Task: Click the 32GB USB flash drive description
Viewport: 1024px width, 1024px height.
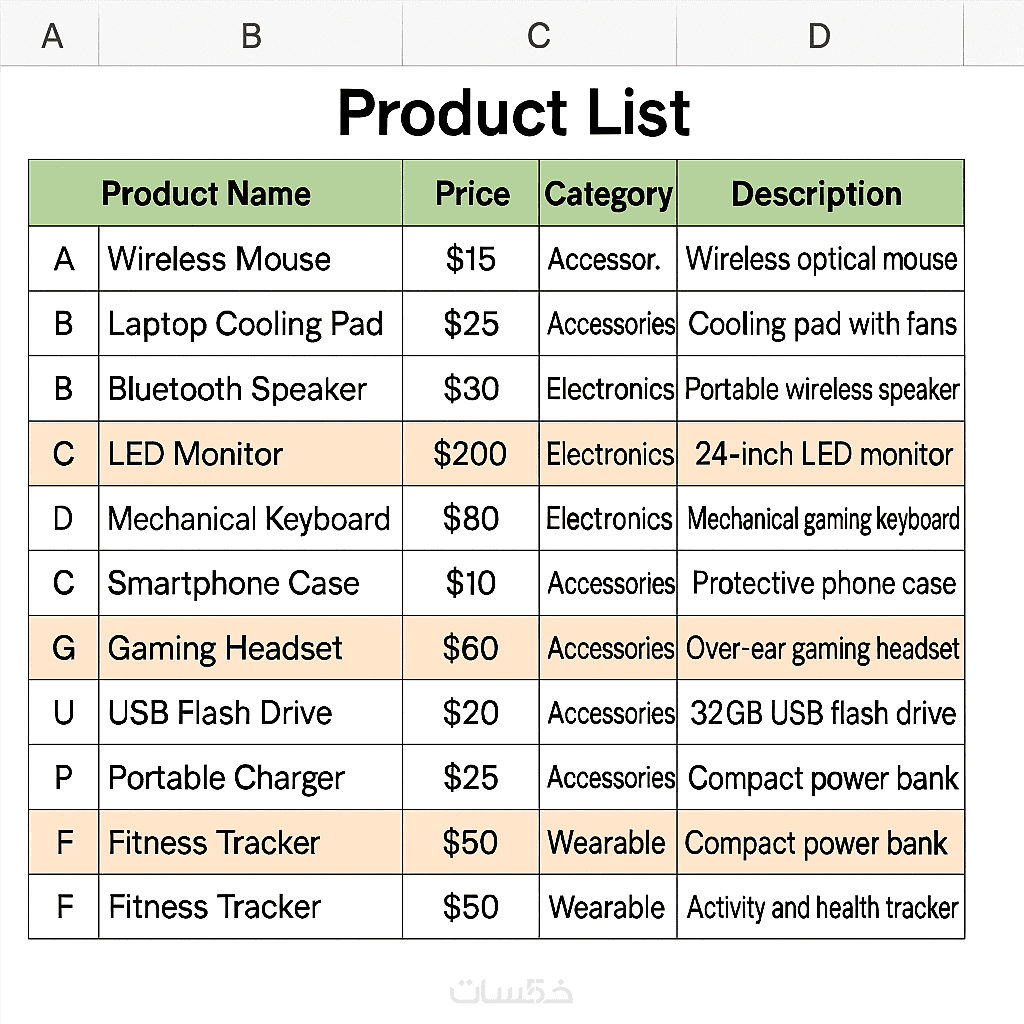Action: coord(822,713)
